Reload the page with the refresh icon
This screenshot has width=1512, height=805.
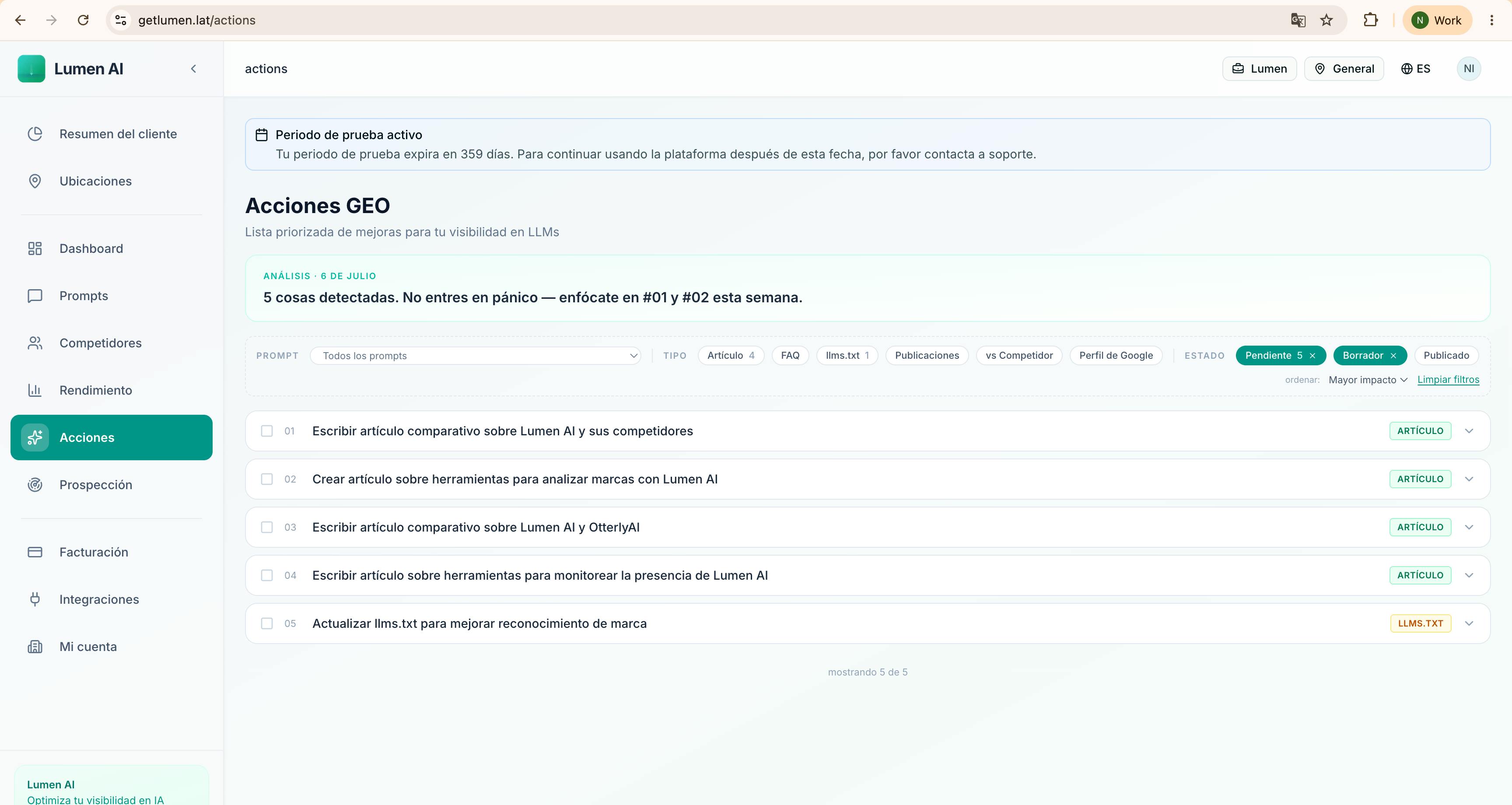coord(84,20)
